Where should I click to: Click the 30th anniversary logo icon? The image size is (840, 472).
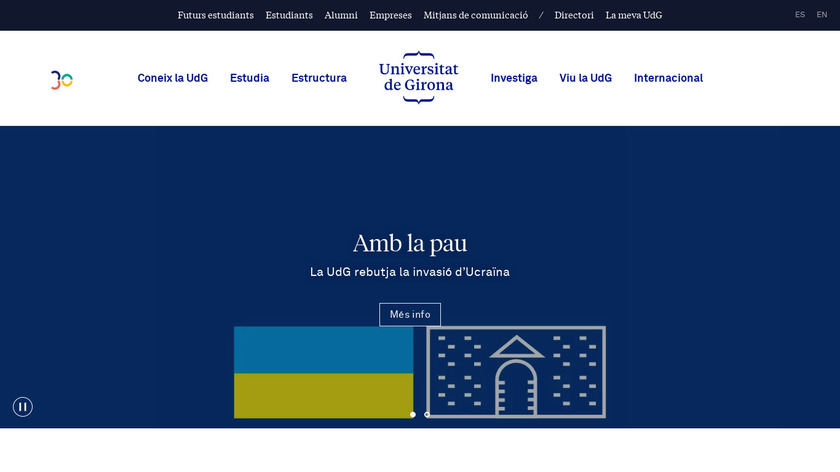point(62,80)
